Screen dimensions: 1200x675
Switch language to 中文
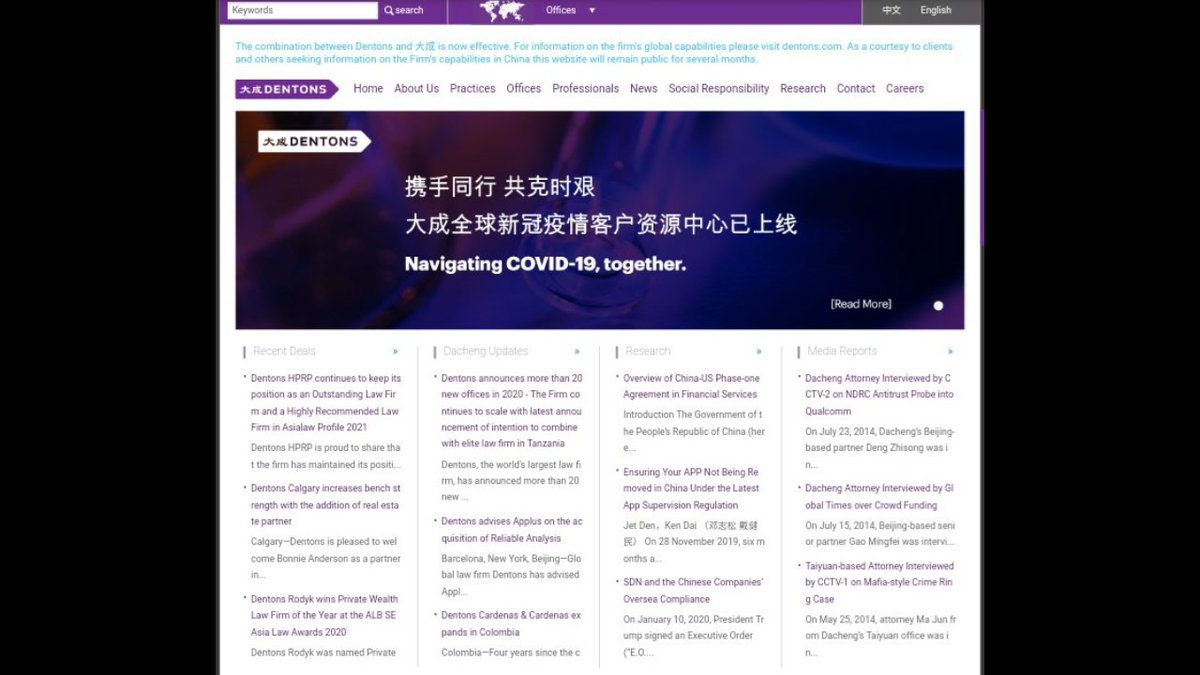pyautogui.click(x=891, y=10)
